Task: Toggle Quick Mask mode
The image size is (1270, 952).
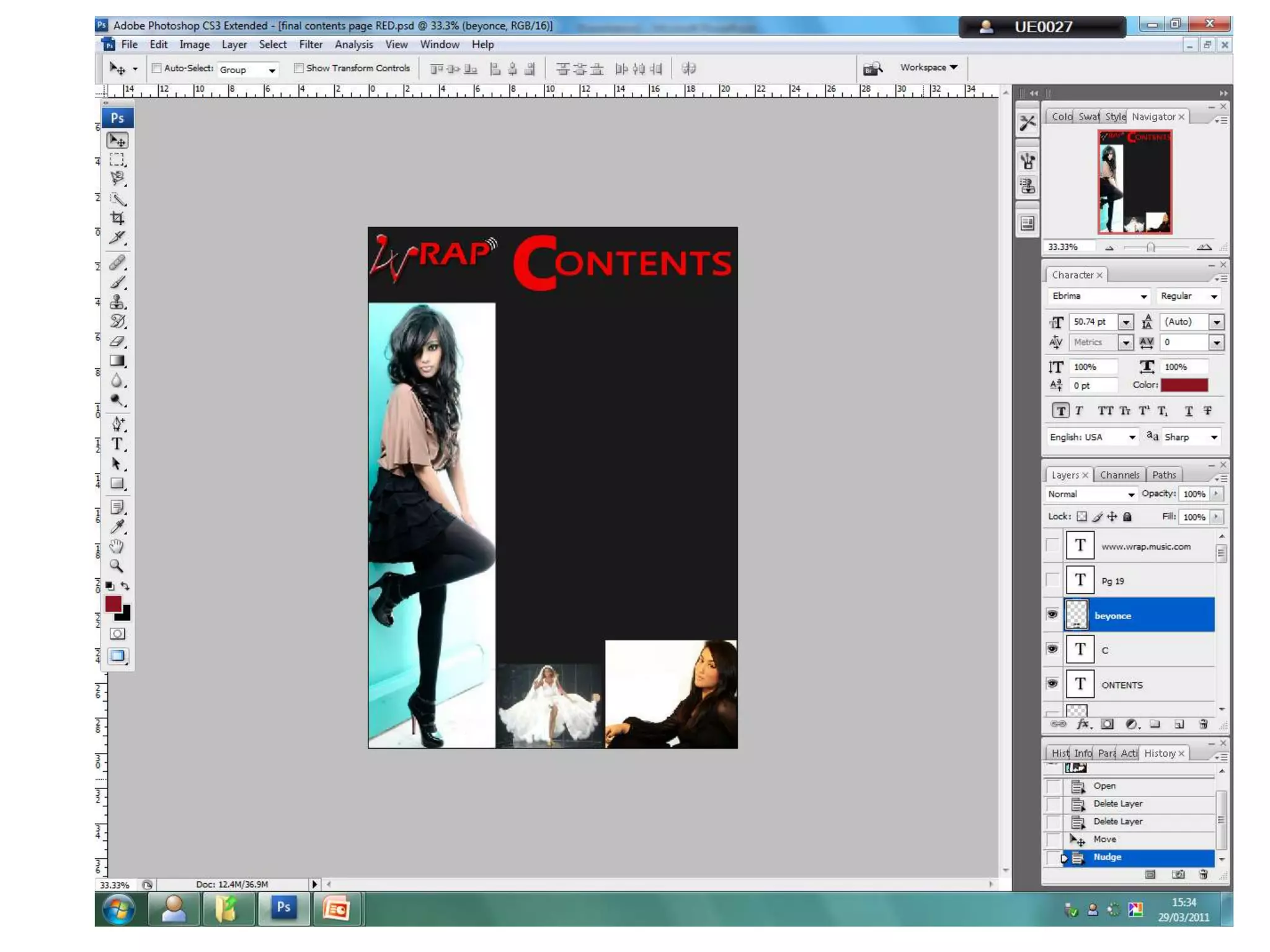Action: pyautogui.click(x=117, y=634)
